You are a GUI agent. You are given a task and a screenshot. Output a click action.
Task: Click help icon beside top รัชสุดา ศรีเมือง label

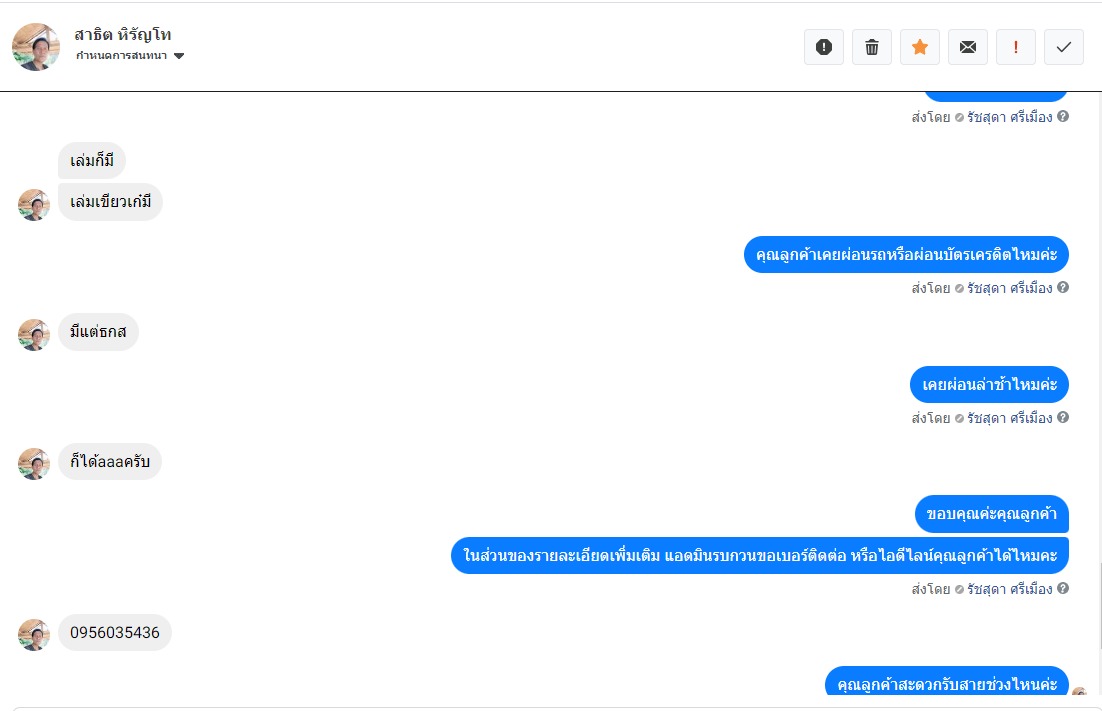(1063, 117)
